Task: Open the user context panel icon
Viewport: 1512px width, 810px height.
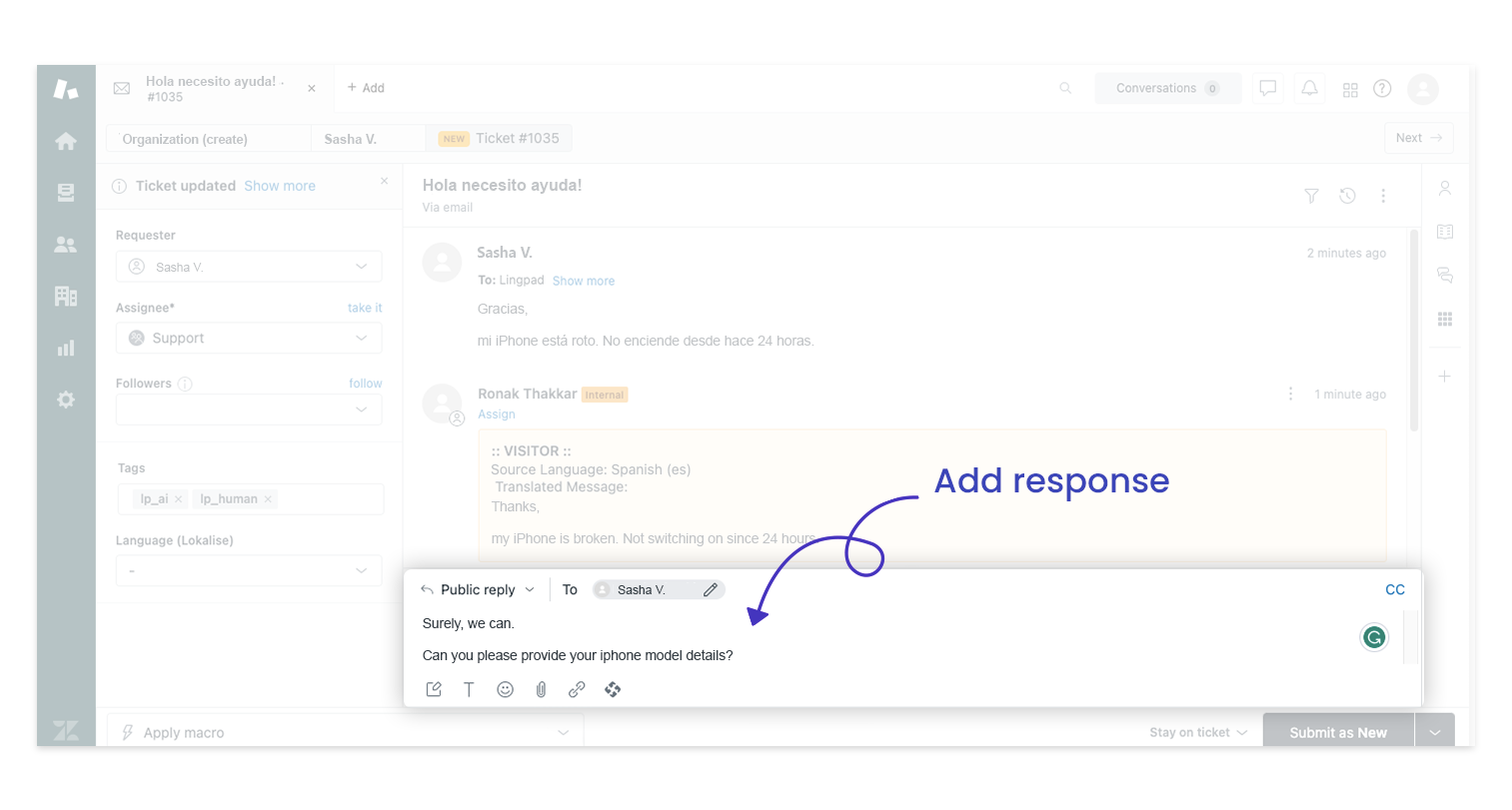Action: click(1444, 188)
